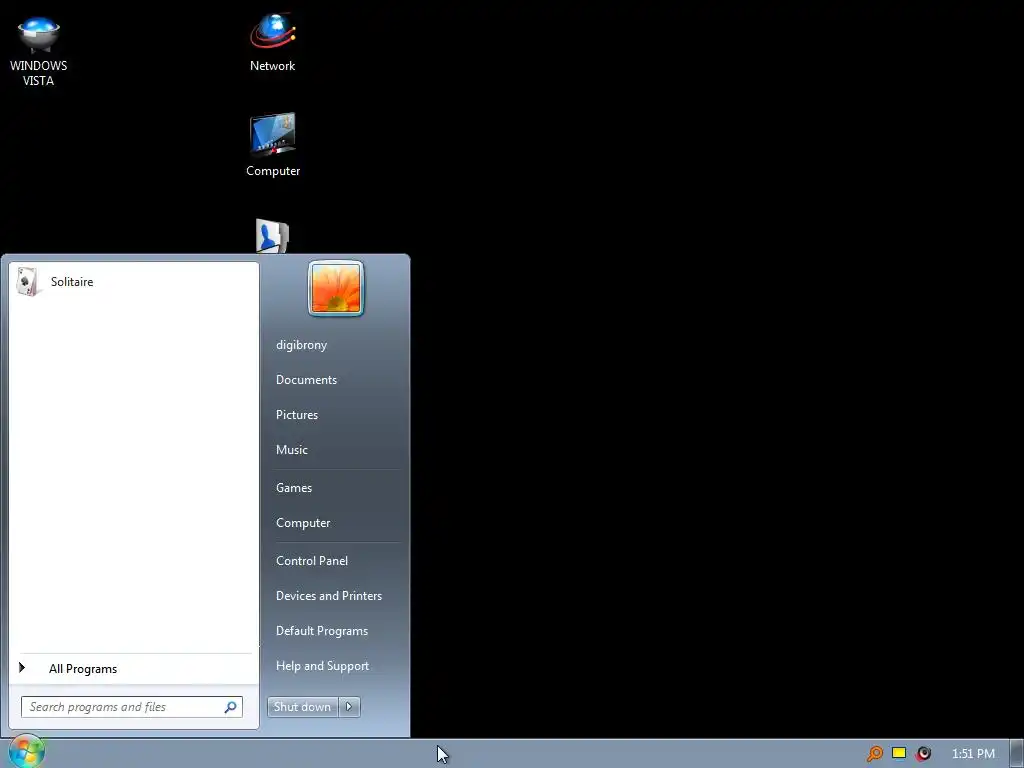Click the magnifier icon in search box
Screen dimensions: 1024x768
pos(231,707)
